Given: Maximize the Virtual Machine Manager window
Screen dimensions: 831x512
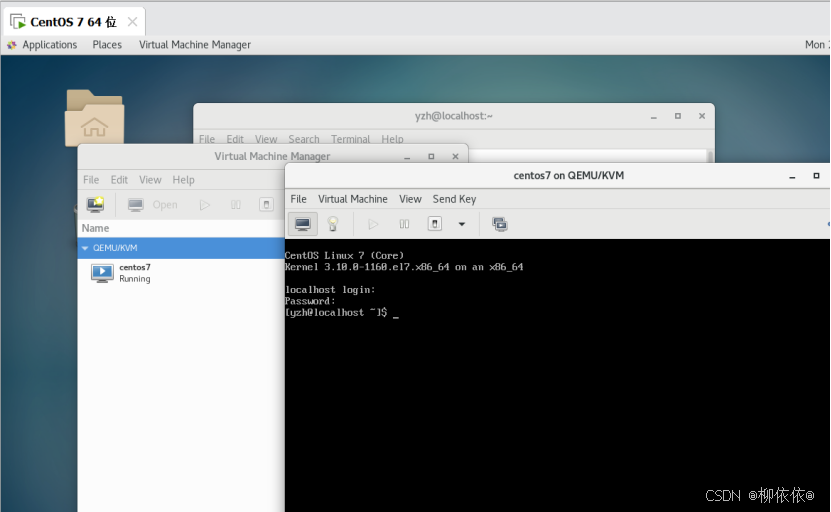Looking at the screenshot, I should [431, 156].
